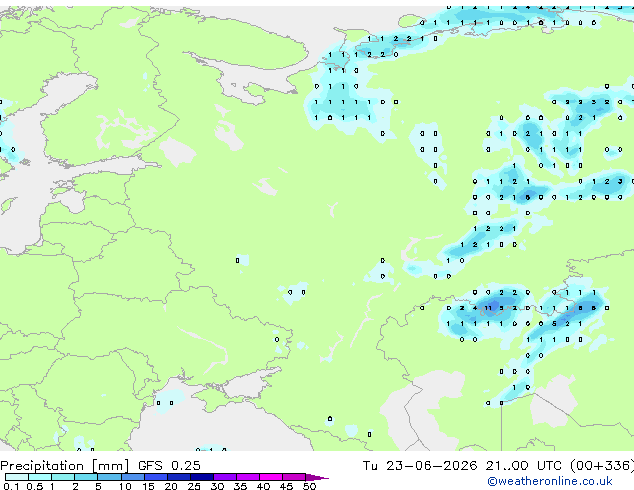Click the 45–50 mm legend color swatch
Viewport: 634px width, 490px height.
pyautogui.click(x=294, y=477)
